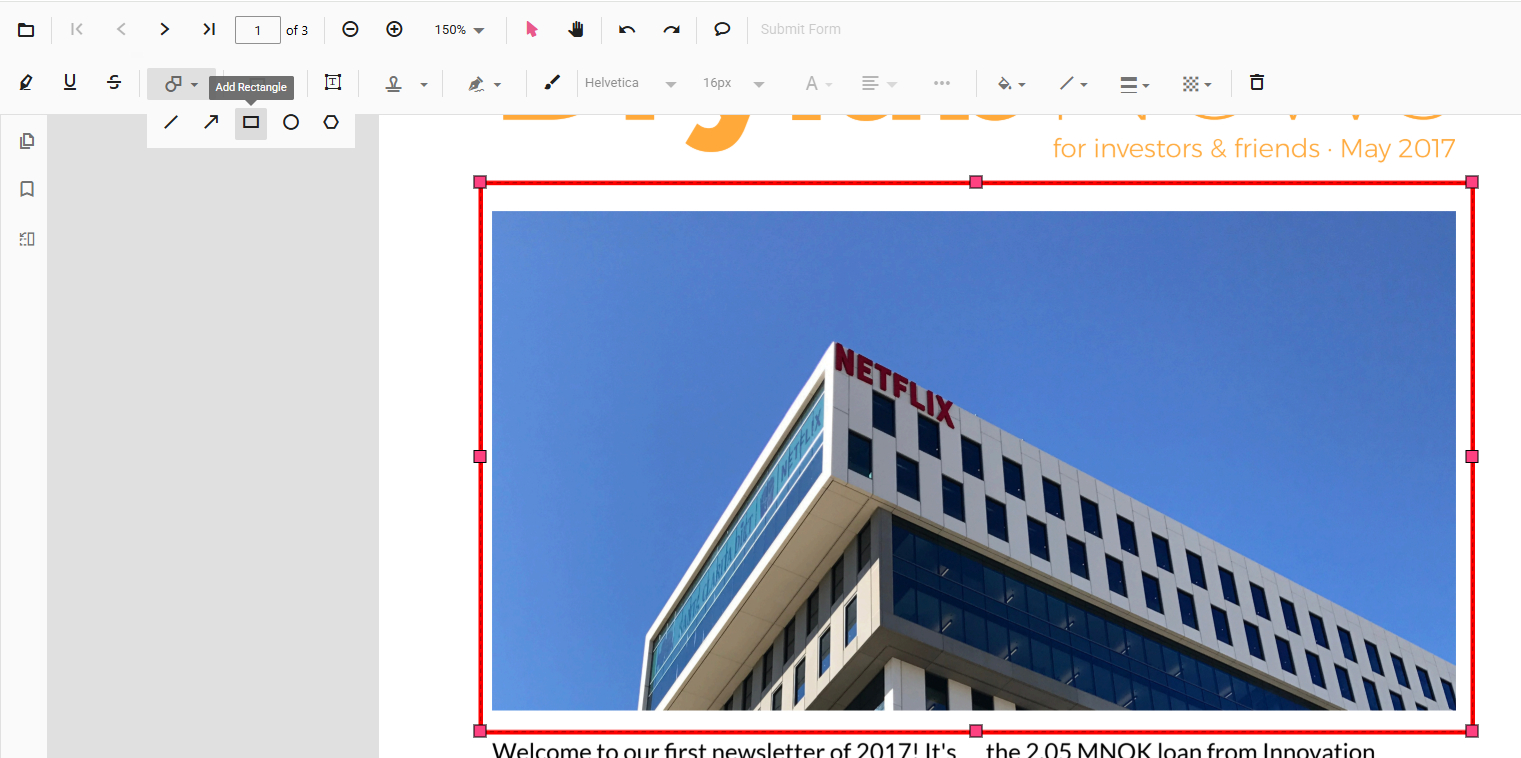Zoom out with the minus icon
Screen dimensions: 1521x758
coord(350,29)
